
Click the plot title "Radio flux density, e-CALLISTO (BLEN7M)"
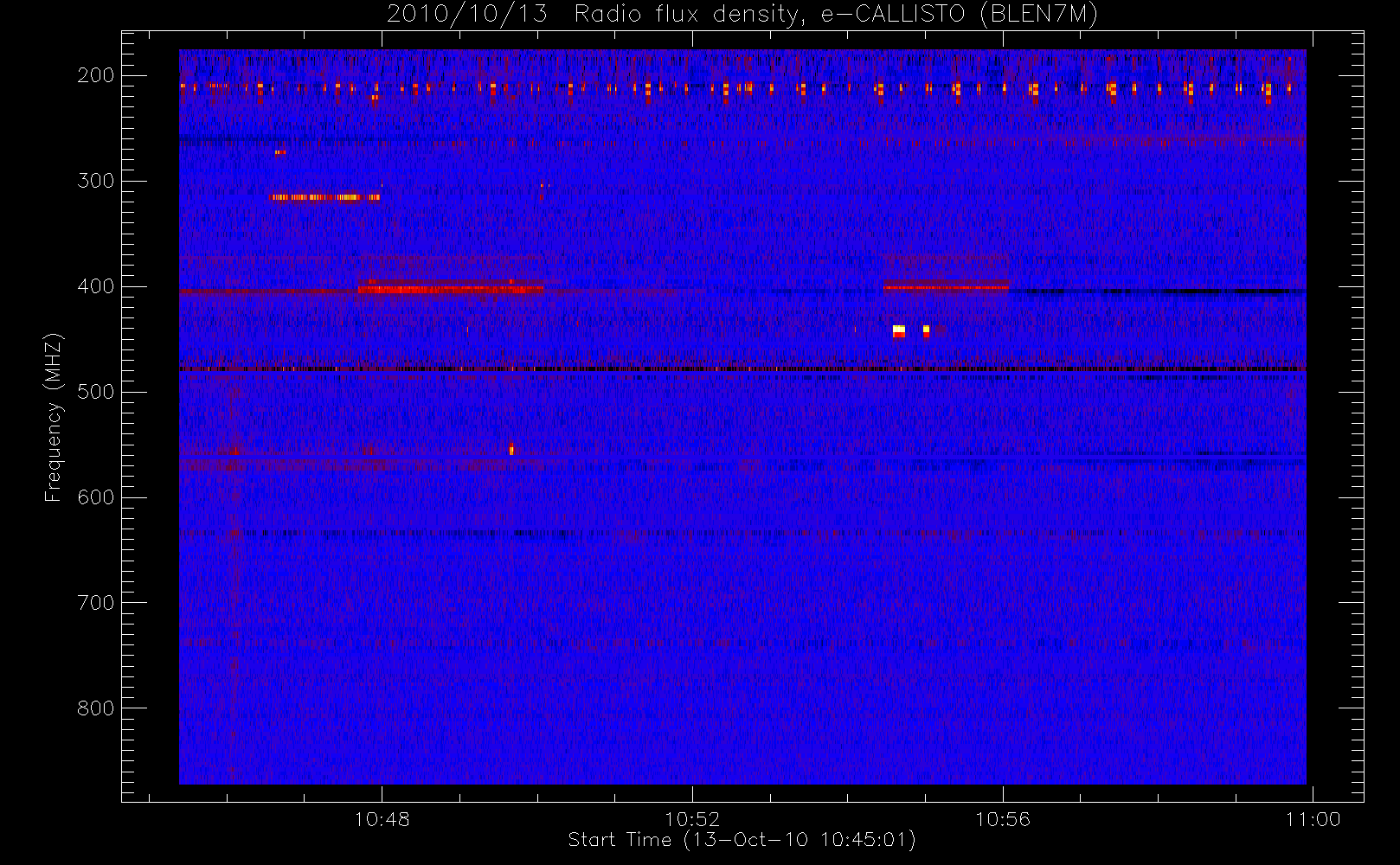point(837,15)
